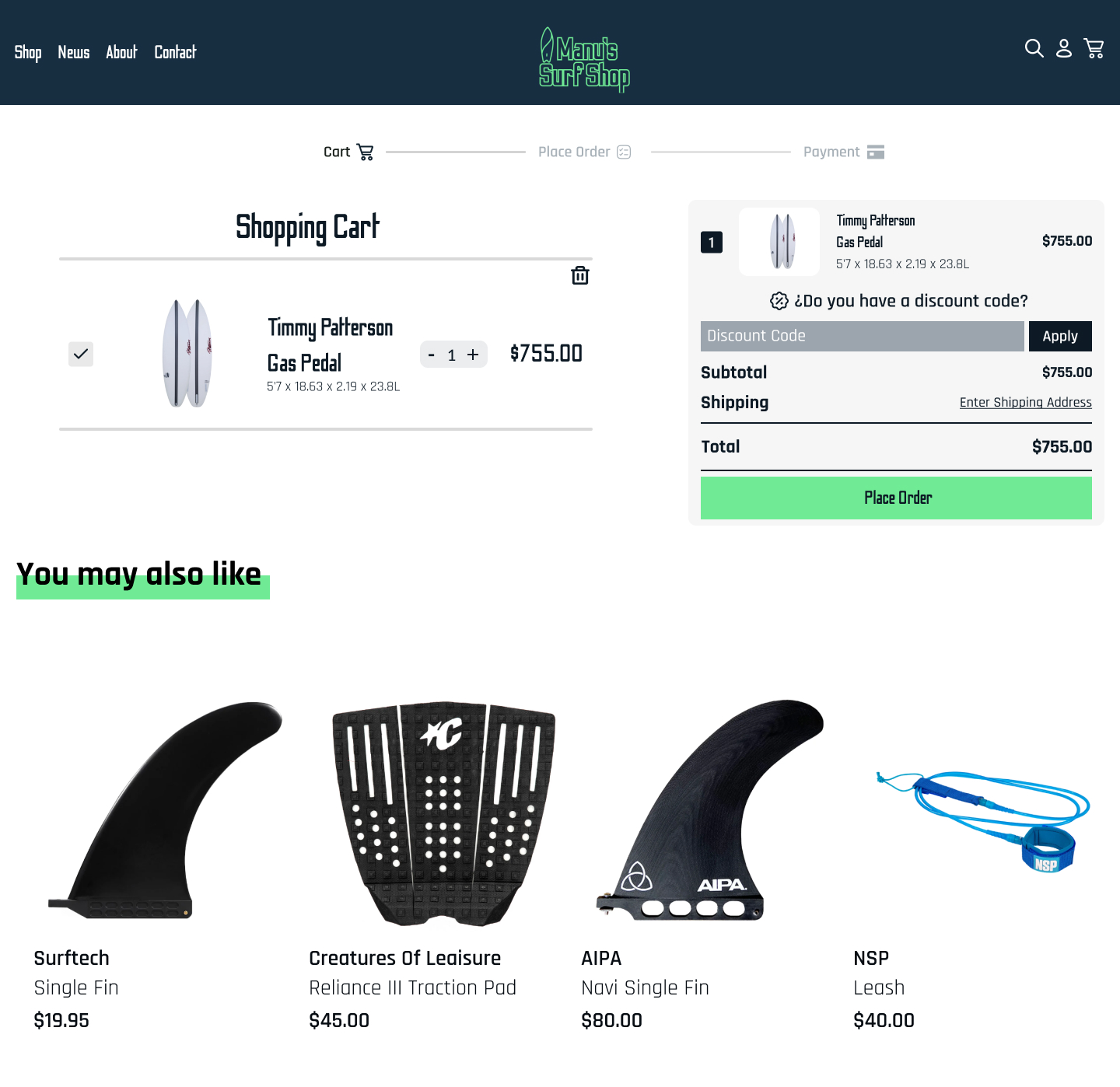
Task: Open the user account icon
Action: tap(1064, 49)
